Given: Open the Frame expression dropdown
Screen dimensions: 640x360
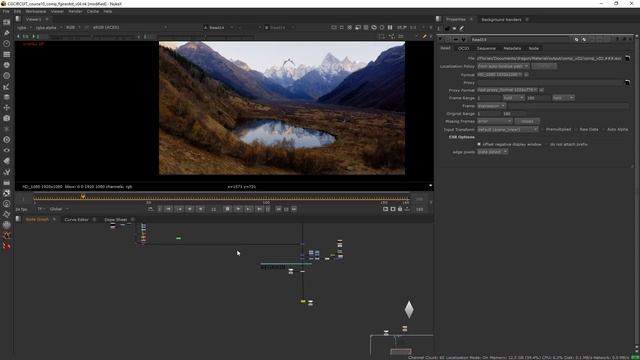Looking at the screenshot, I should [491, 106].
